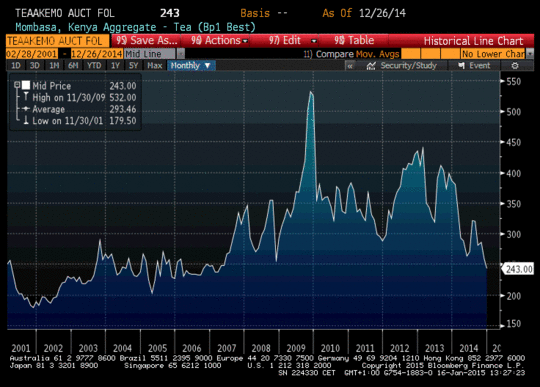Open the No Lower Chart dropdown
Screen dimensions: 540x387
tap(530, 54)
